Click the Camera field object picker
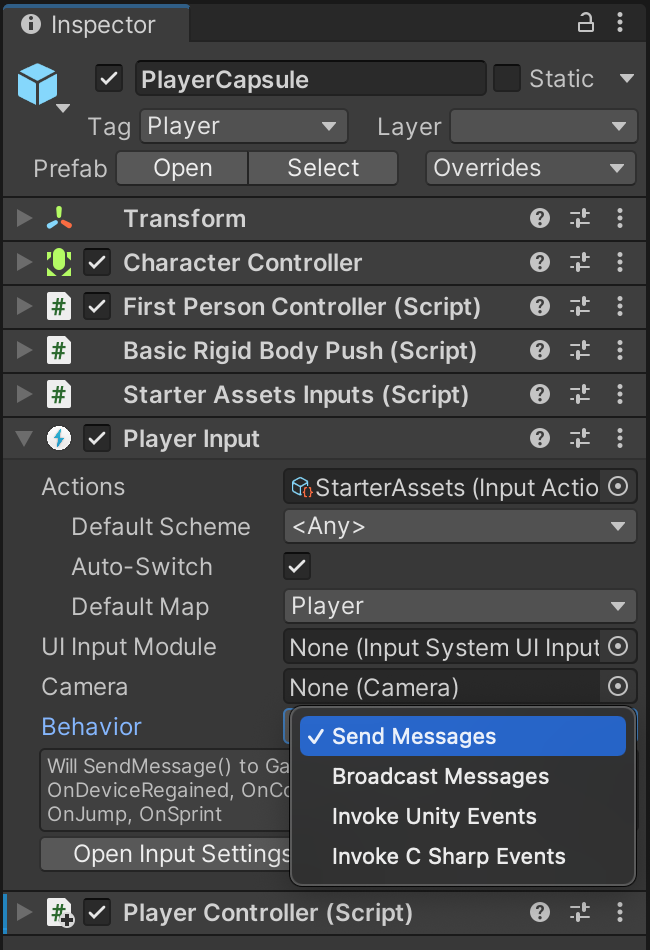This screenshot has width=650, height=950. [618, 687]
